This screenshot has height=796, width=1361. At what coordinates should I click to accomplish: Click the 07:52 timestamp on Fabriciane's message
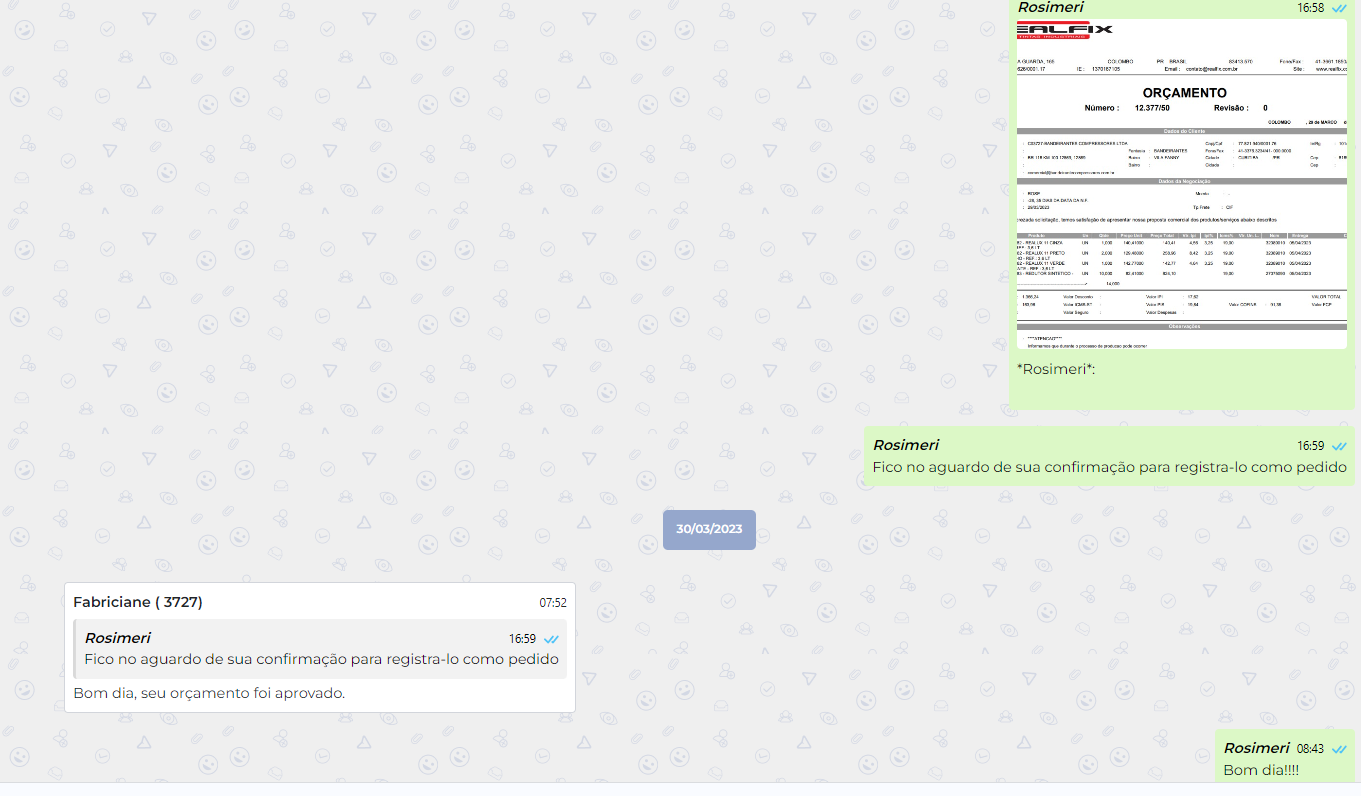coord(553,603)
